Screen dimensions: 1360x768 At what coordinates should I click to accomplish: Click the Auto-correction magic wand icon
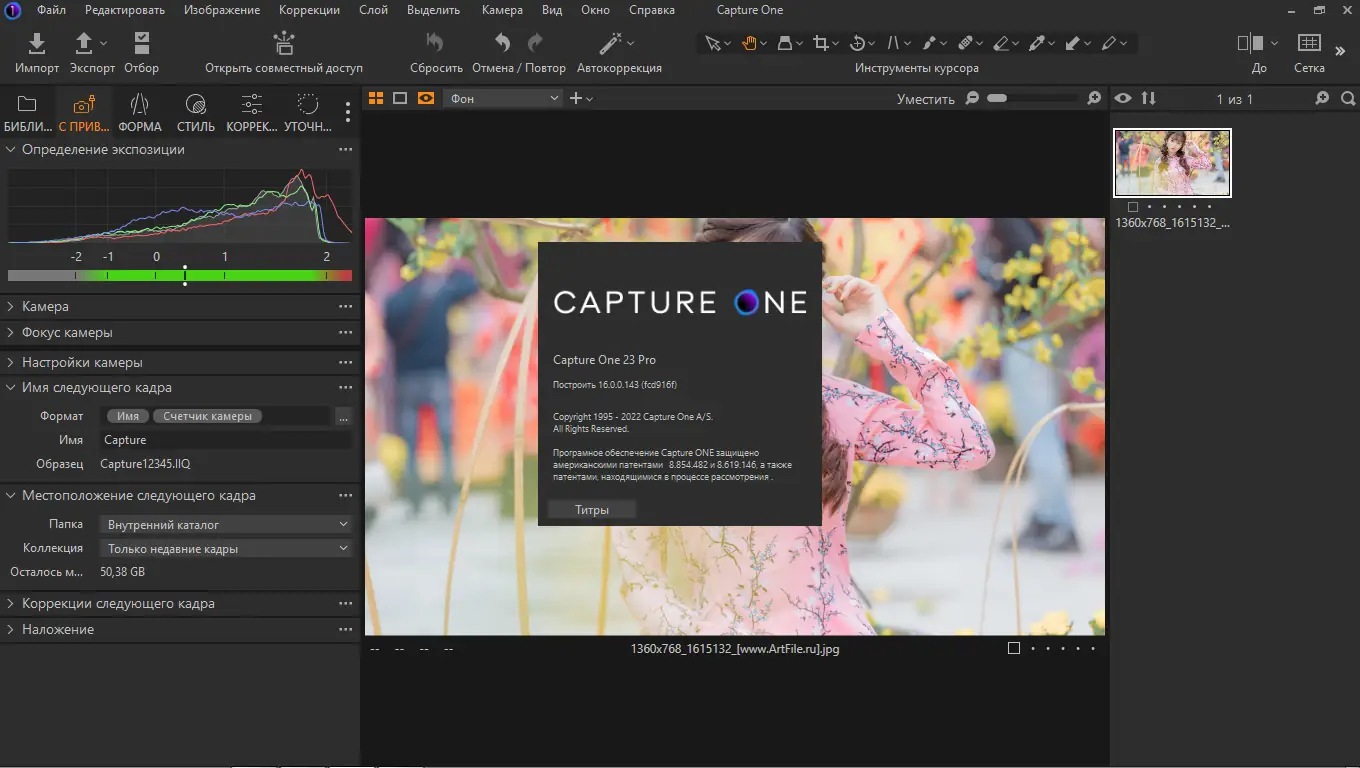(611, 43)
